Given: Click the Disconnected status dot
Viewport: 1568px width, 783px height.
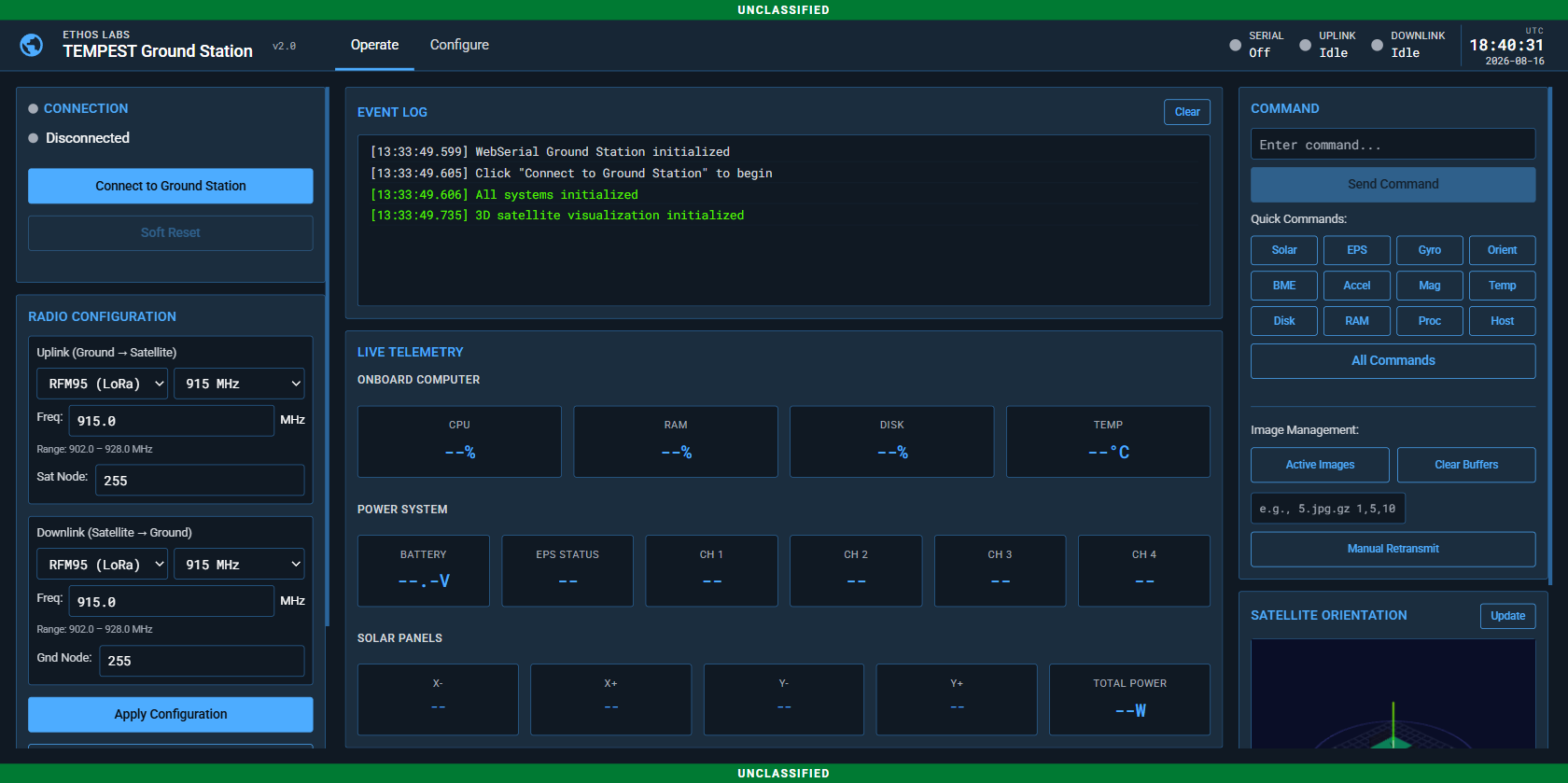Looking at the screenshot, I should (x=34, y=138).
